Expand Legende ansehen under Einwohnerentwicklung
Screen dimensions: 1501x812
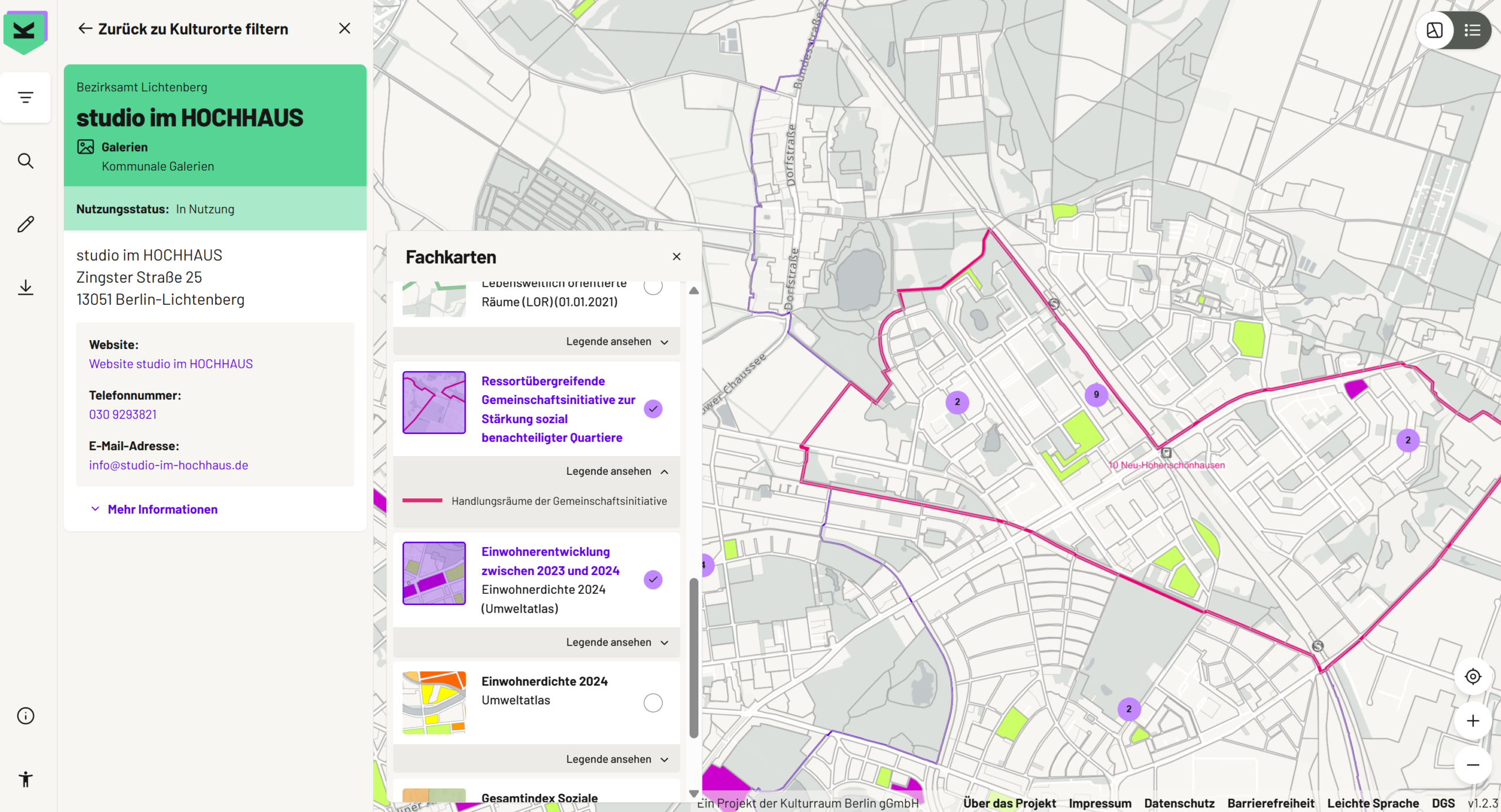[x=617, y=642]
